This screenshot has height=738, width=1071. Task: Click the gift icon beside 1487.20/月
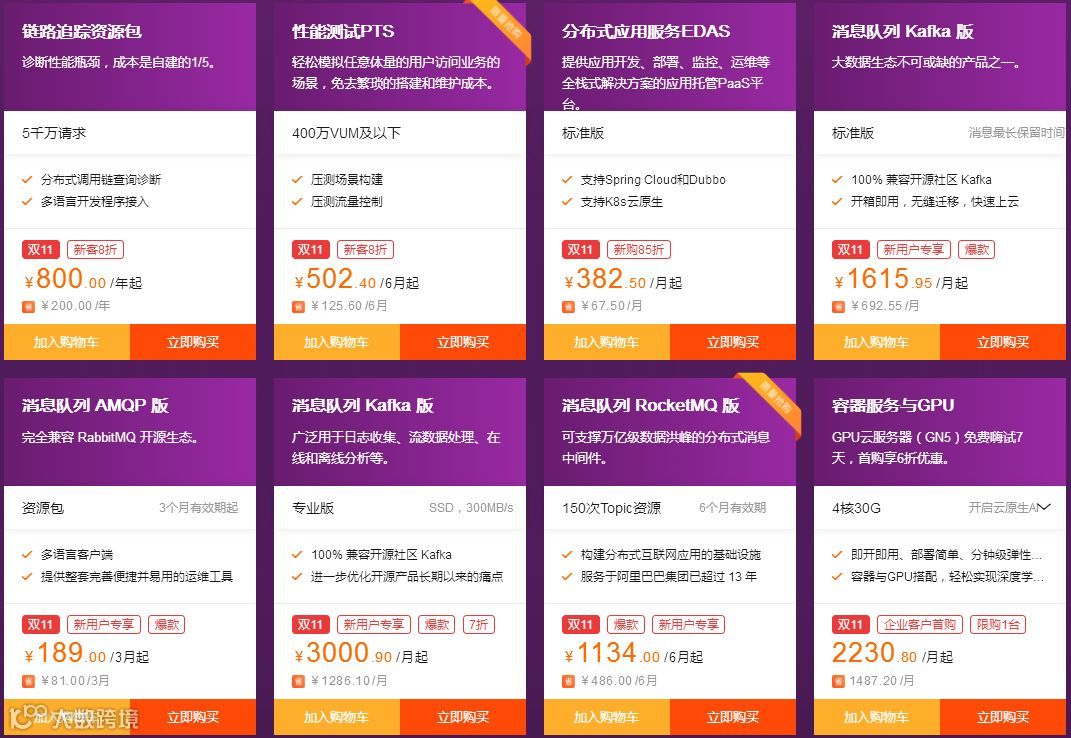tap(838, 681)
